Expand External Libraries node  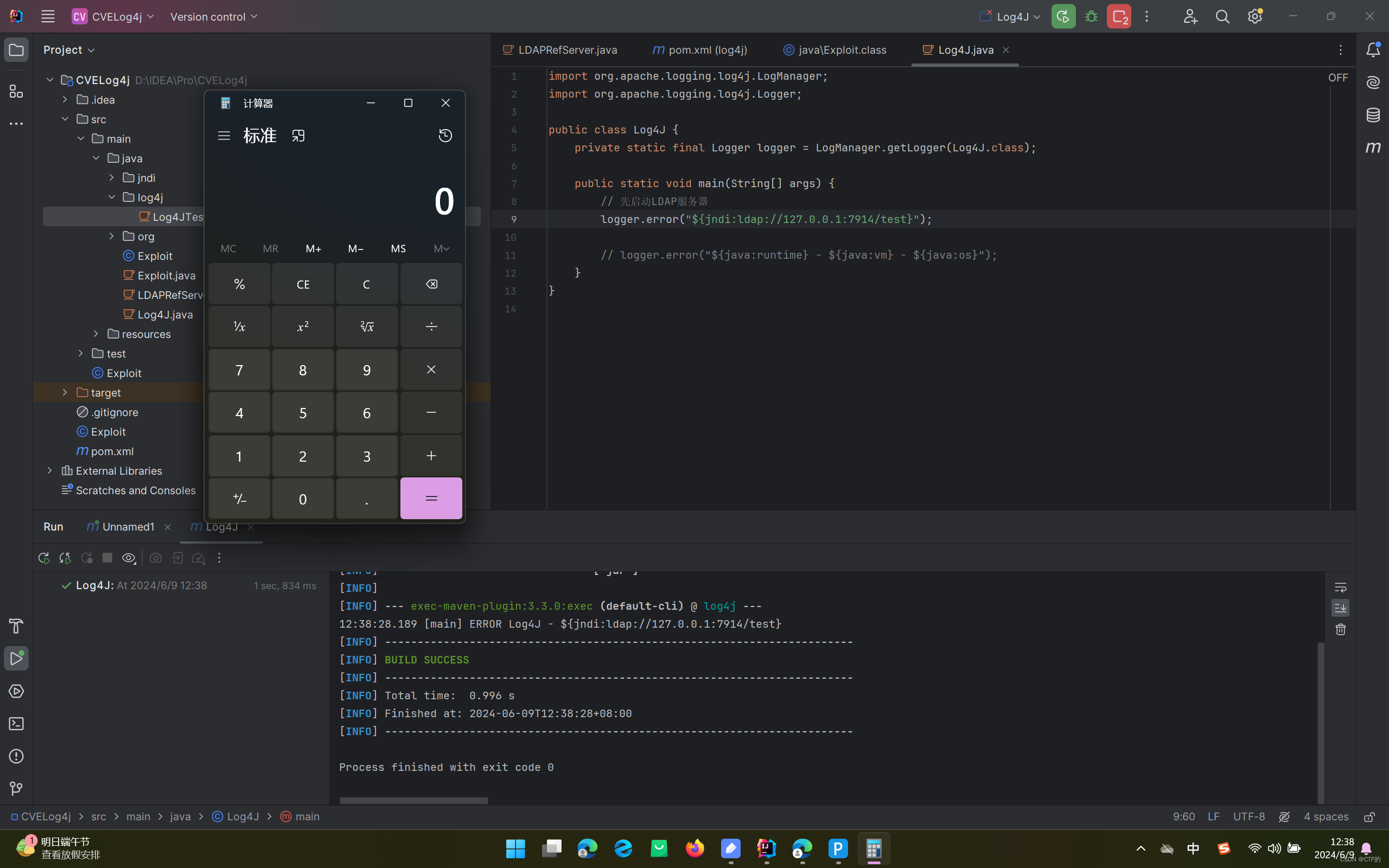pos(50,470)
